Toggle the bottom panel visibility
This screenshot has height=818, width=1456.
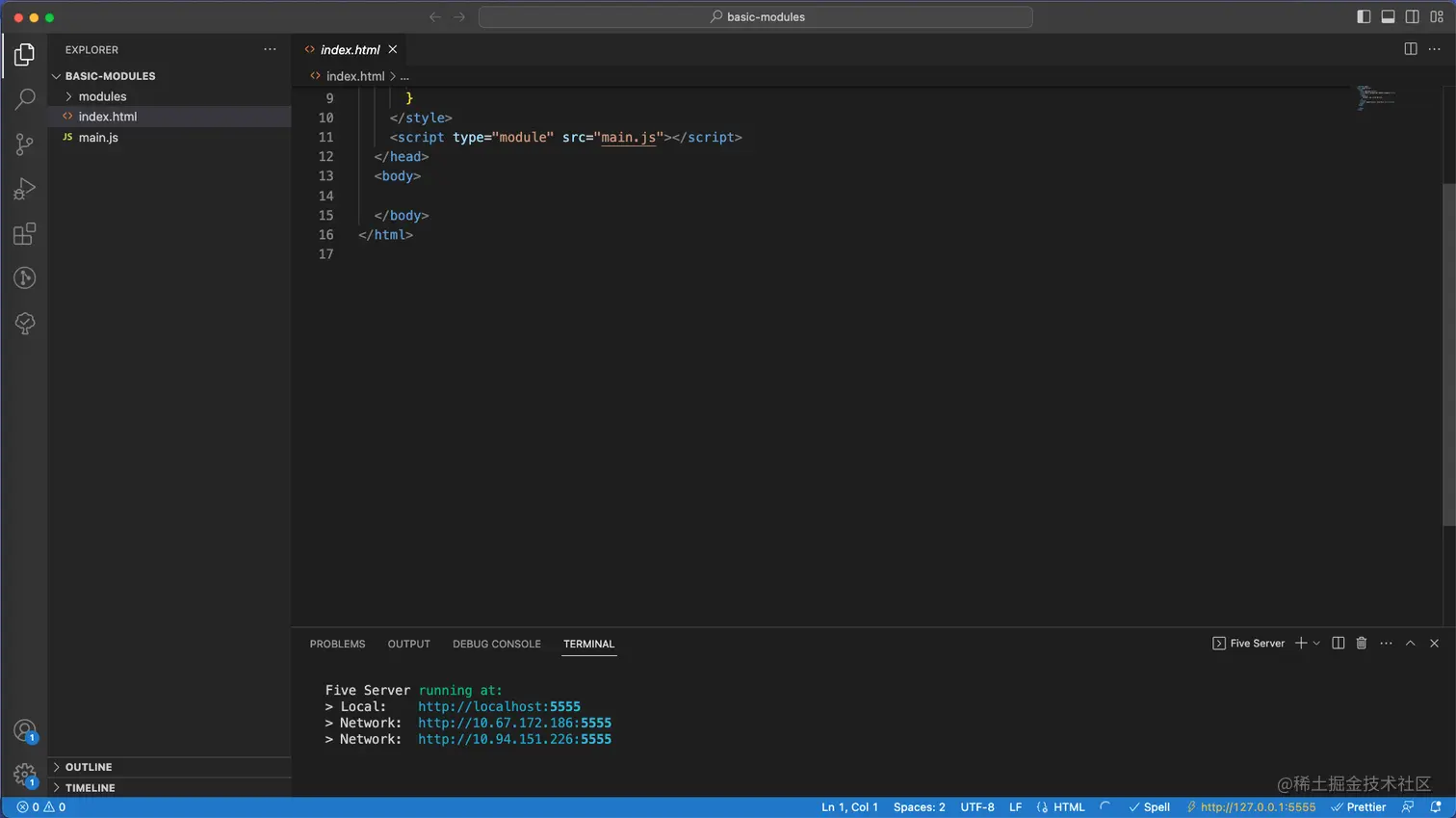1388,16
